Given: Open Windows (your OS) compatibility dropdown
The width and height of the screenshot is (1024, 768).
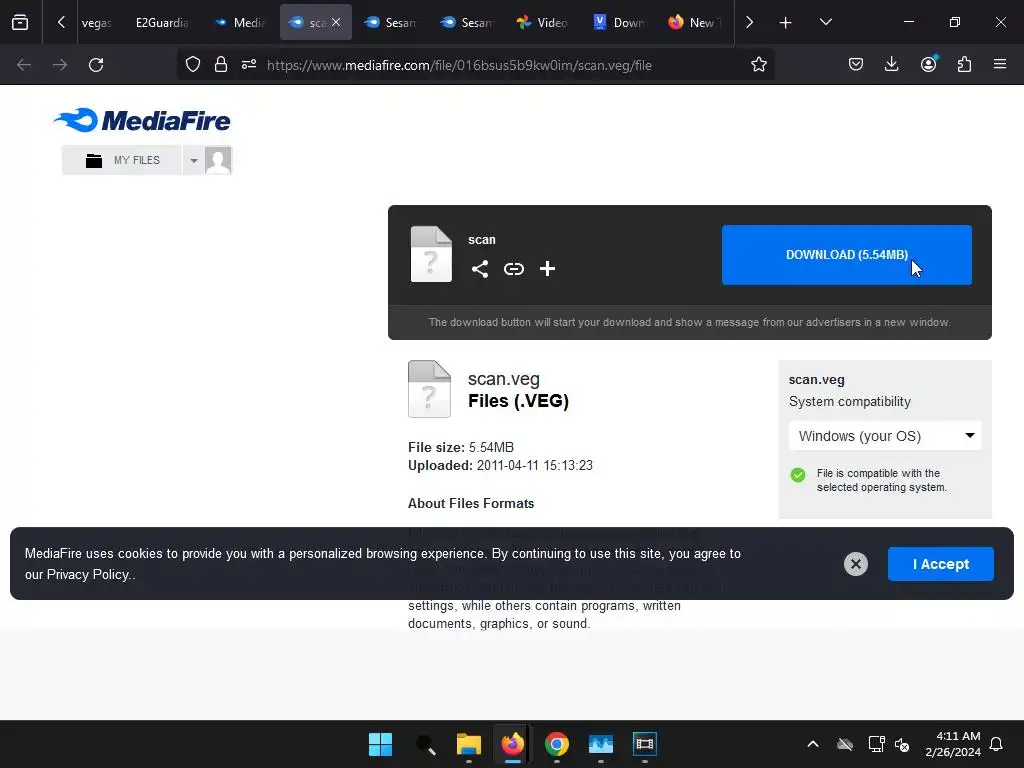Looking at the screenshot, I should tap(885, 436).
